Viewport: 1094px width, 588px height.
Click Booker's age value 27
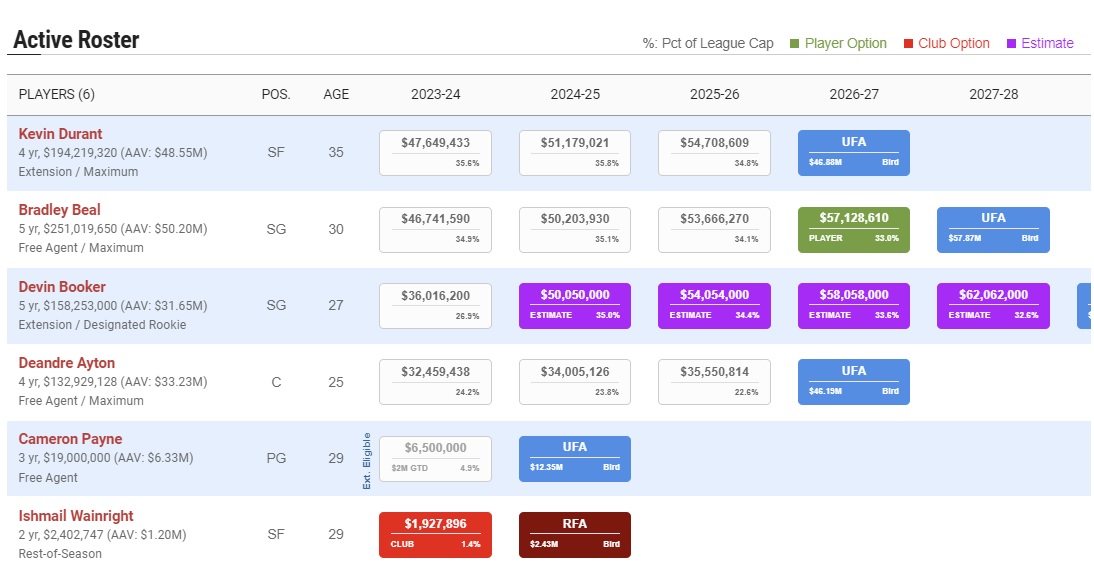pyautogui.click(x=336, y=305)
